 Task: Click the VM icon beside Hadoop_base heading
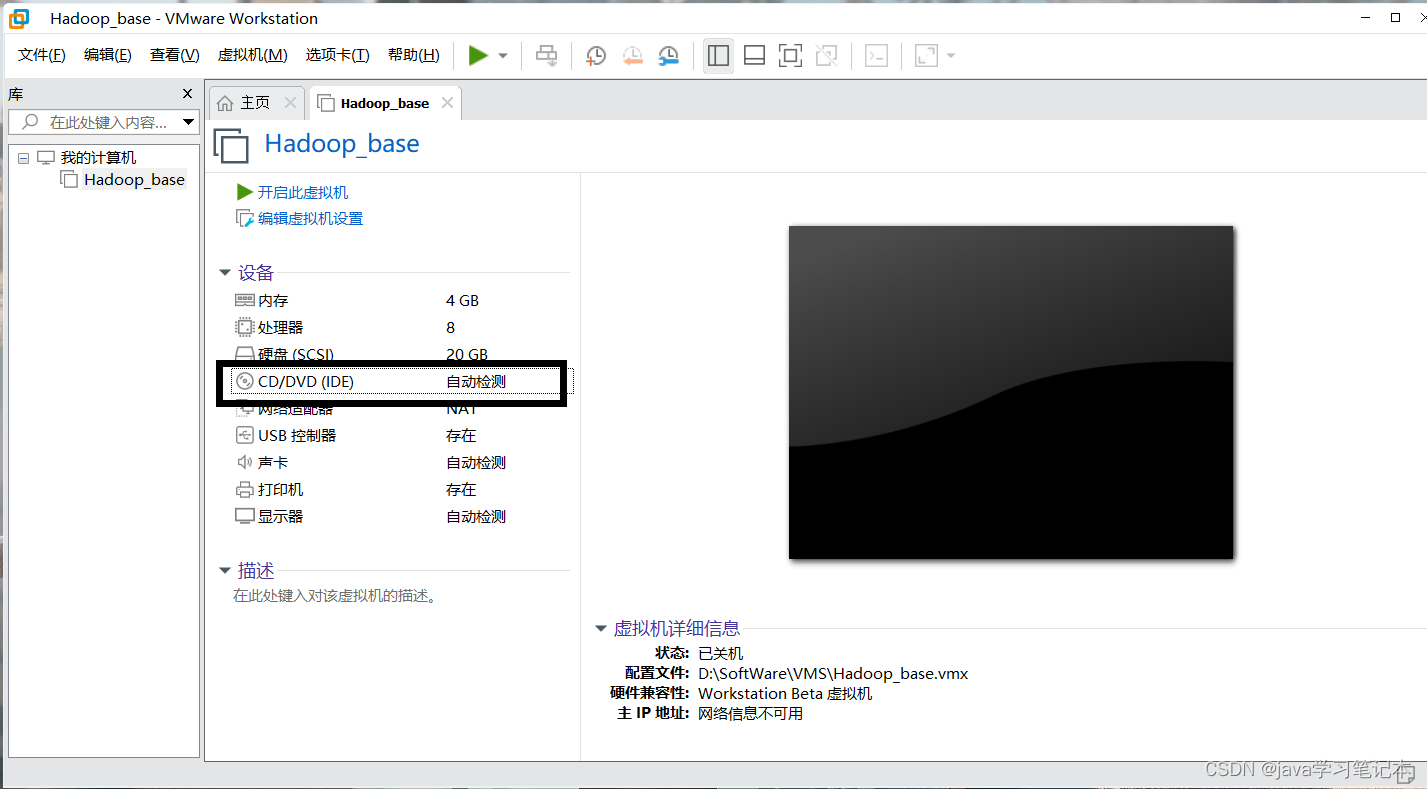click(231, 145)
